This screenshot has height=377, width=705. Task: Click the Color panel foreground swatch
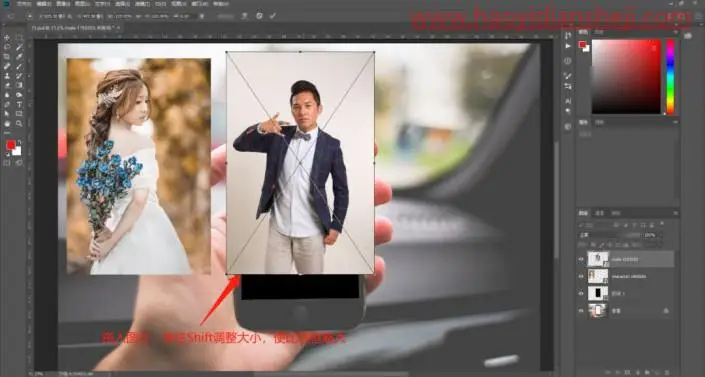[x=582, y=44]
